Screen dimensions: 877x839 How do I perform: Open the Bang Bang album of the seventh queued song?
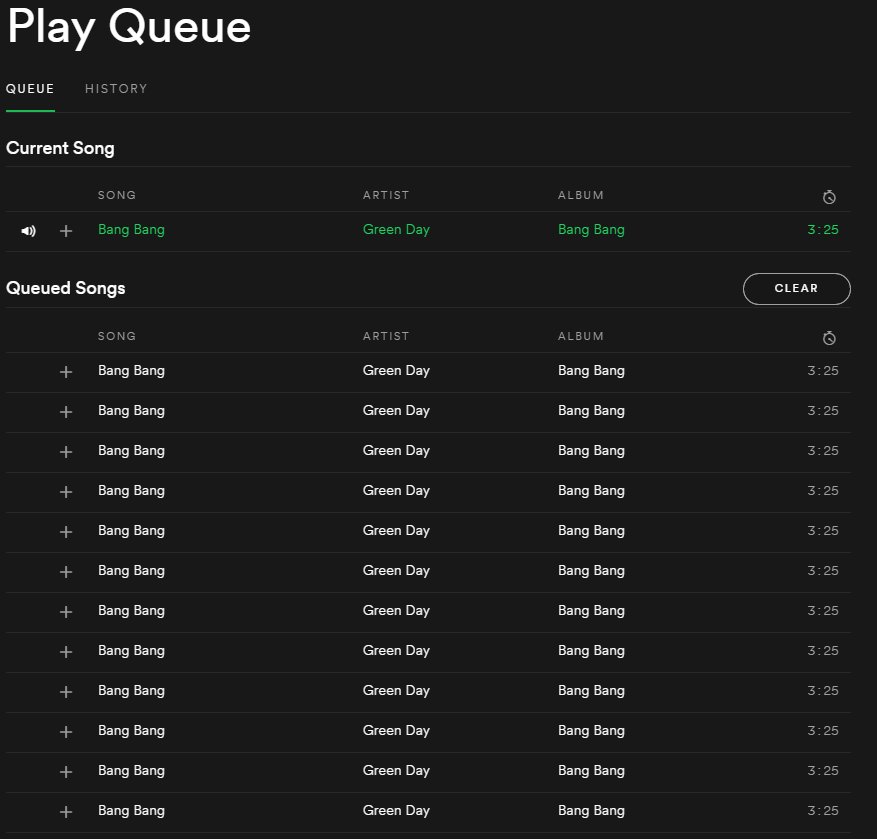pos(591,611)
